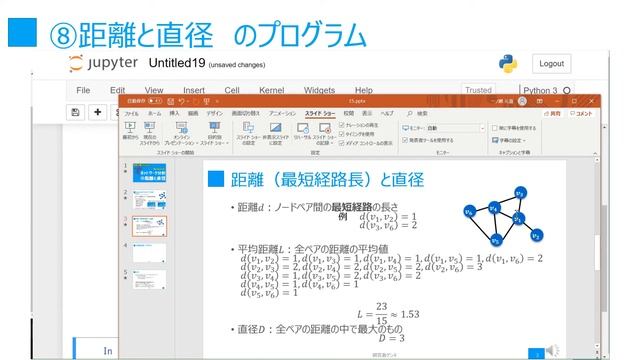Screen dimensions: 640x360
Task: Click the Trusted notebook button
Action: (x=478, y=90)
